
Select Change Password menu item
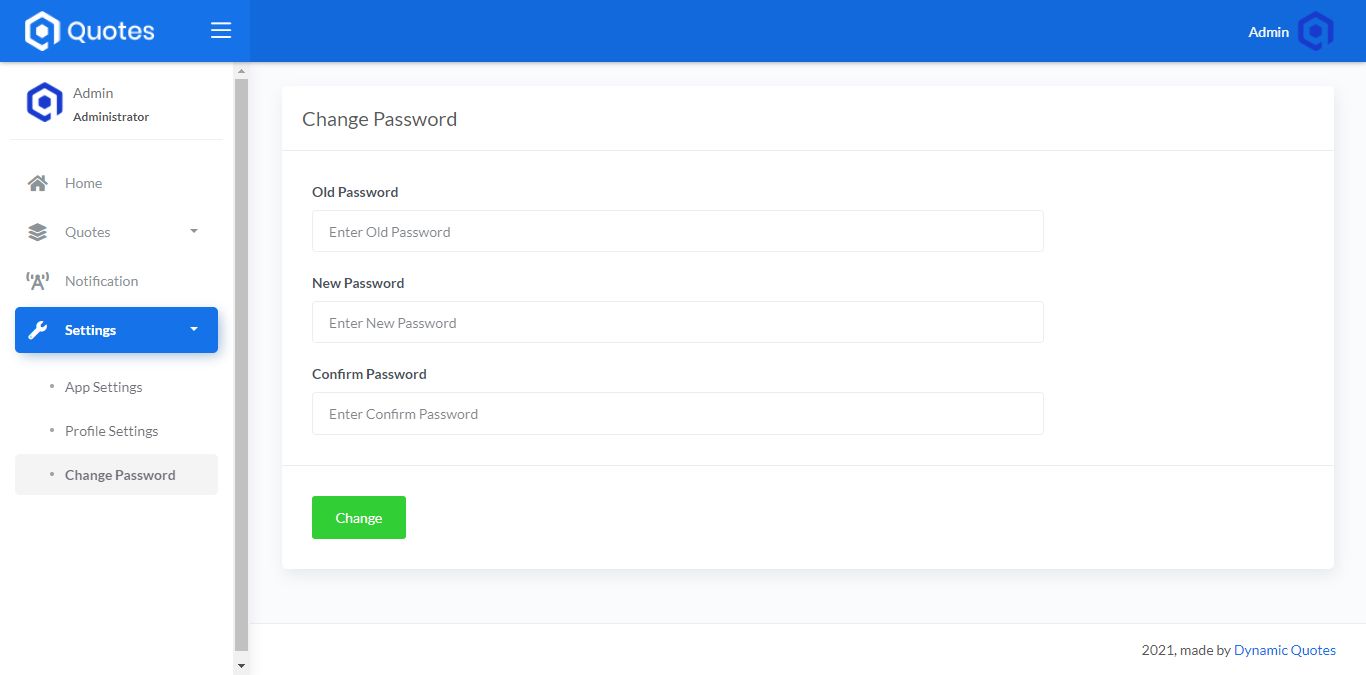pyautogui.click(x=120, y=475)
